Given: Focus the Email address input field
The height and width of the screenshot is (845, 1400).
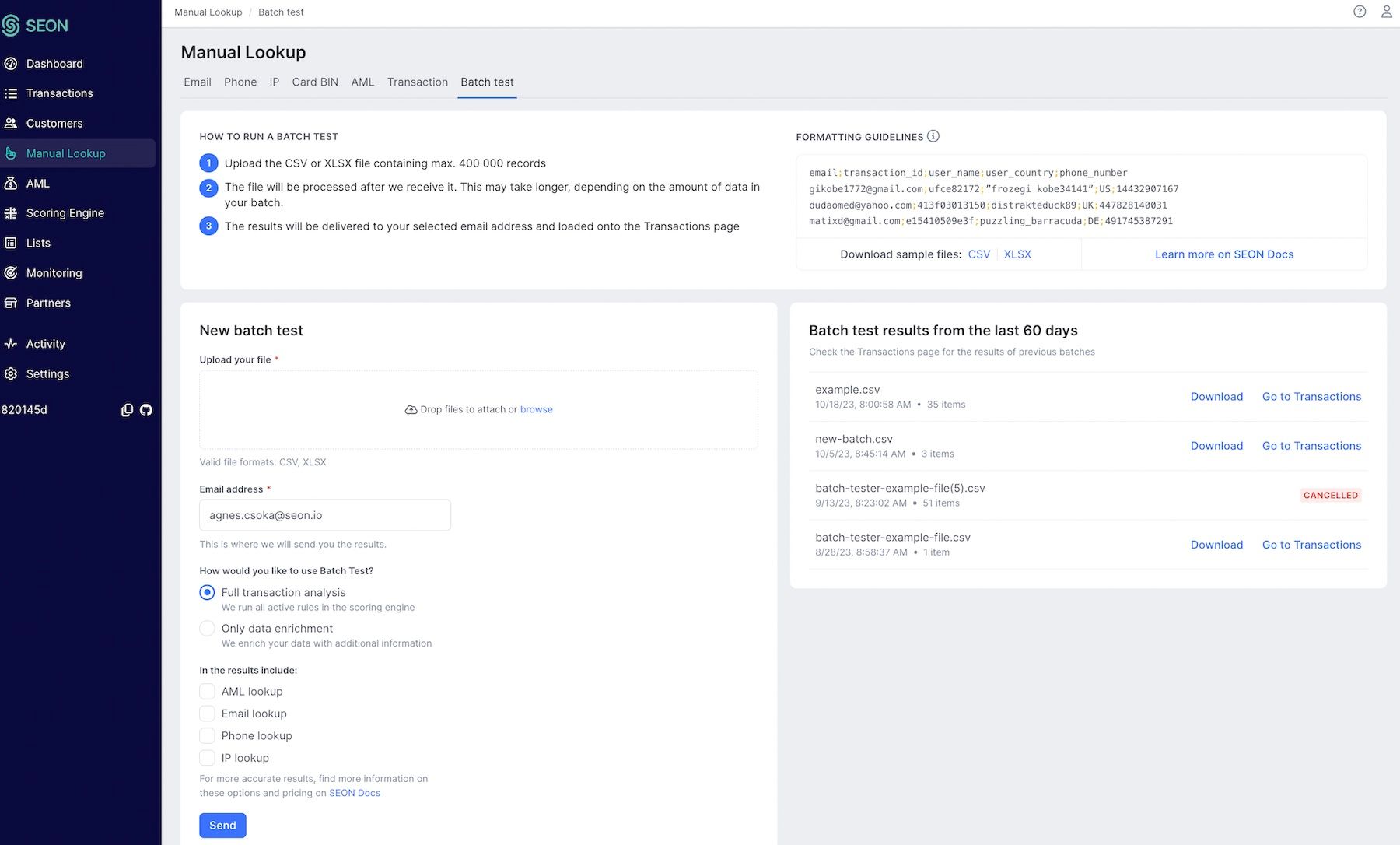Looking at the screenshot, I should click(x=325, y=515).
